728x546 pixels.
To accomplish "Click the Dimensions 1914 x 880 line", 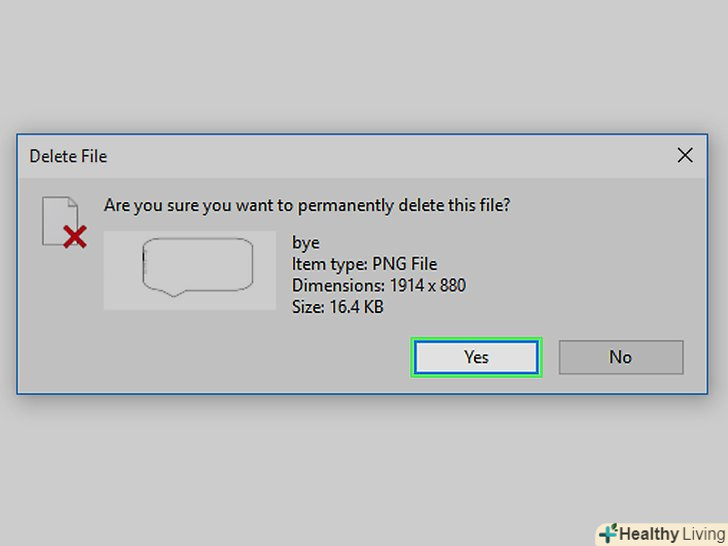I will click(x=378, y=286).
